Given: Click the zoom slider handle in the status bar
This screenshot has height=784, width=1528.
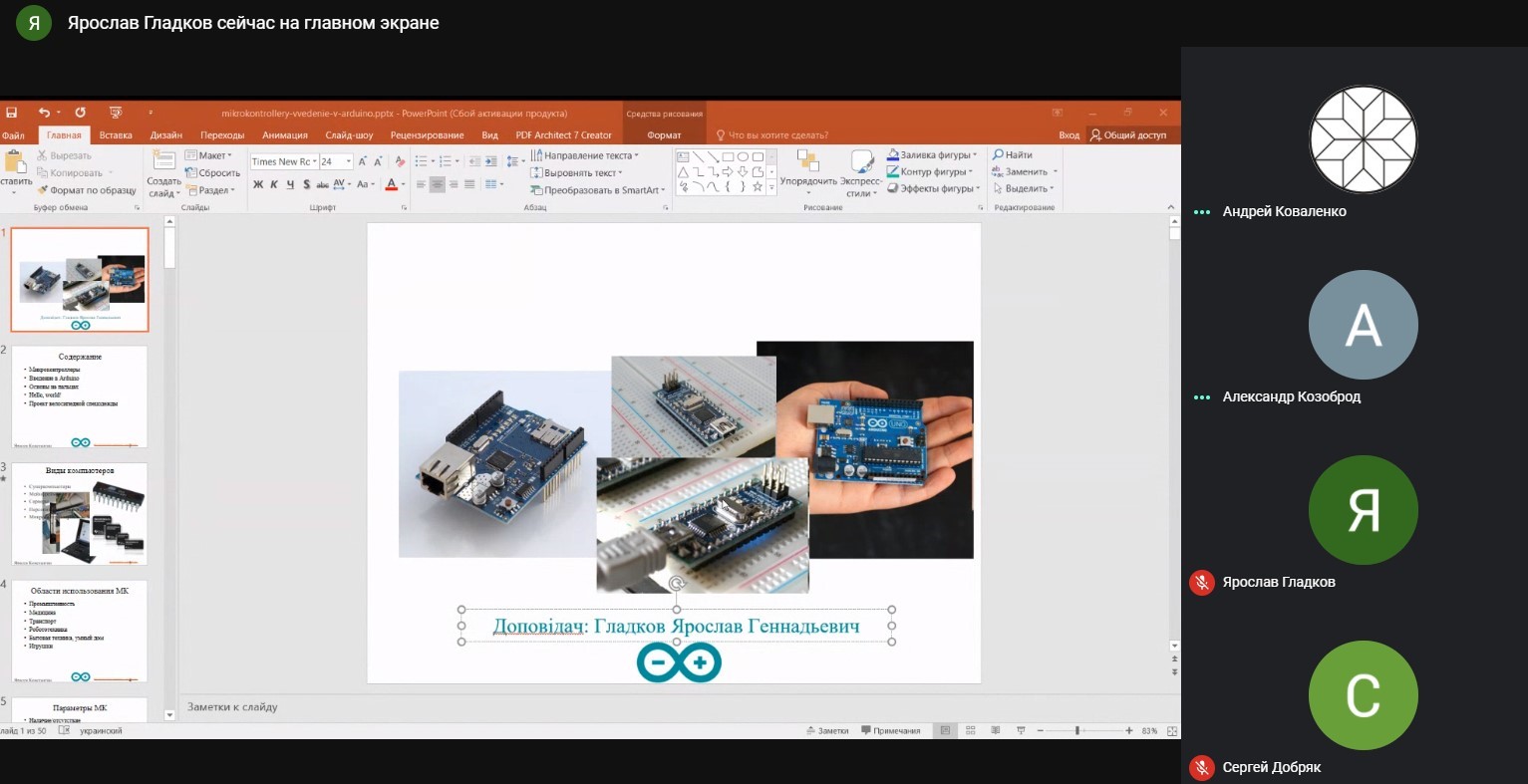Looking at the screenshot, I should [1077, 730].
